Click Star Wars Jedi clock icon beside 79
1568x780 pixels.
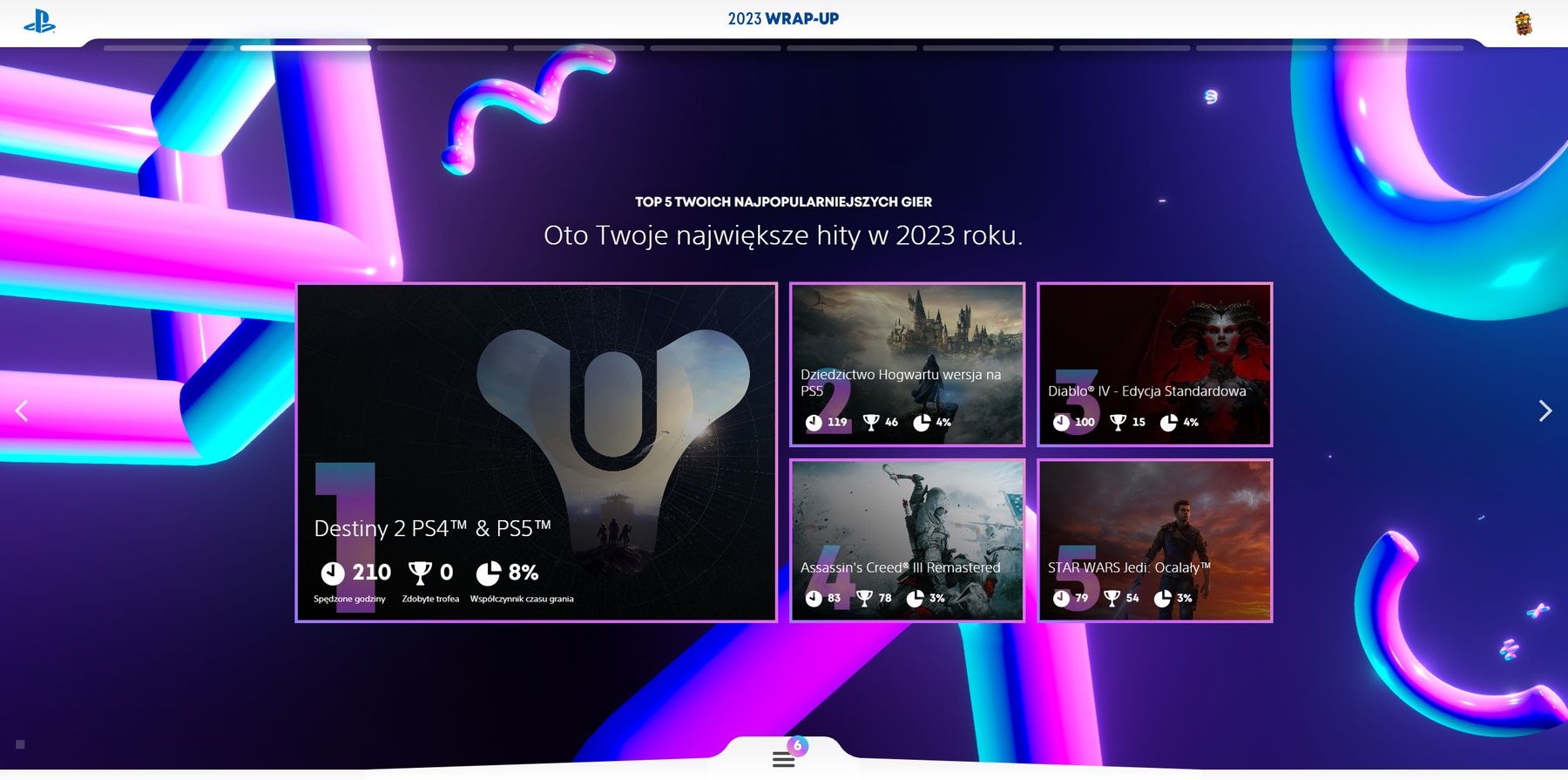1061,599
